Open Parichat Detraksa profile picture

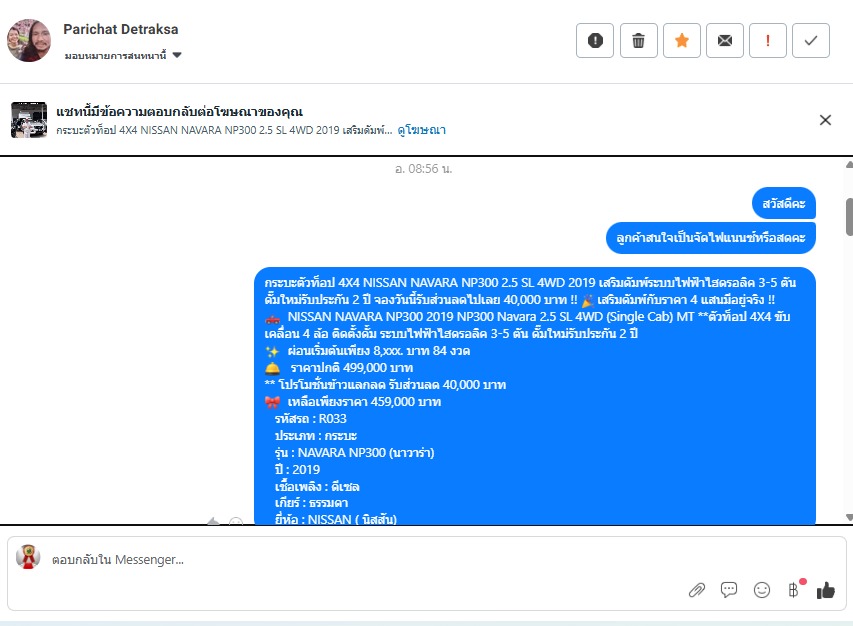point(29,40)
